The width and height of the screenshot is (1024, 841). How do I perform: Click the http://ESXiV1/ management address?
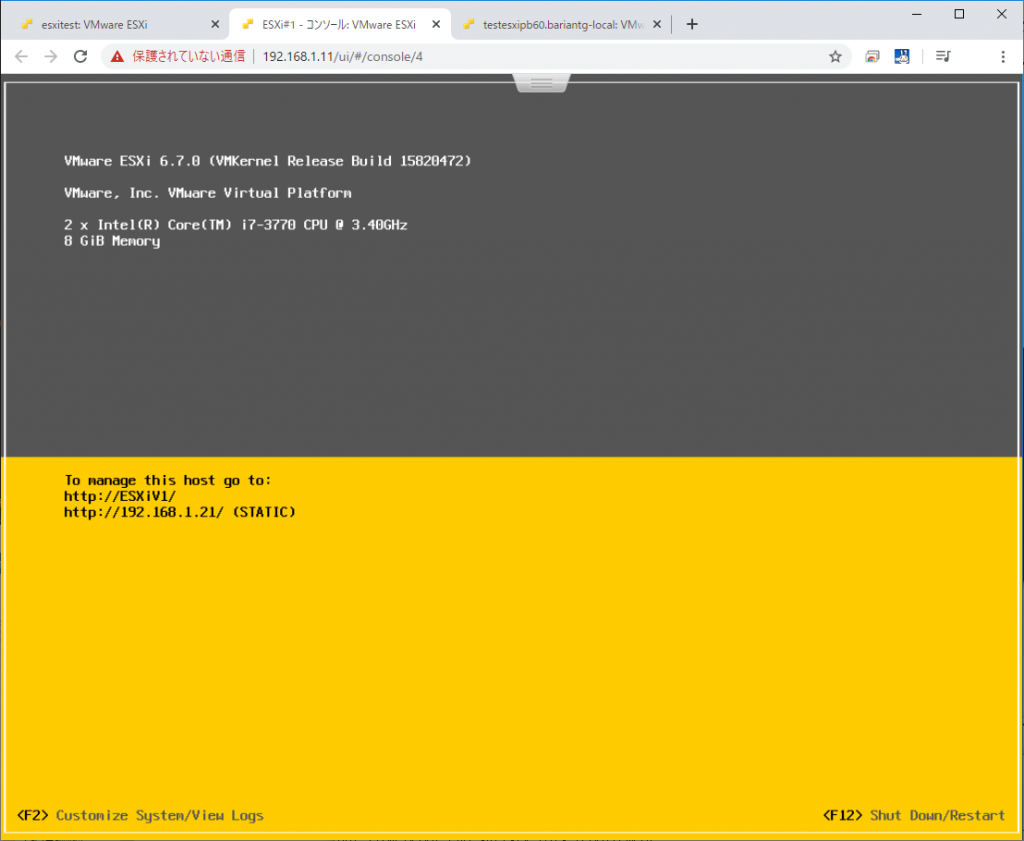120,496
